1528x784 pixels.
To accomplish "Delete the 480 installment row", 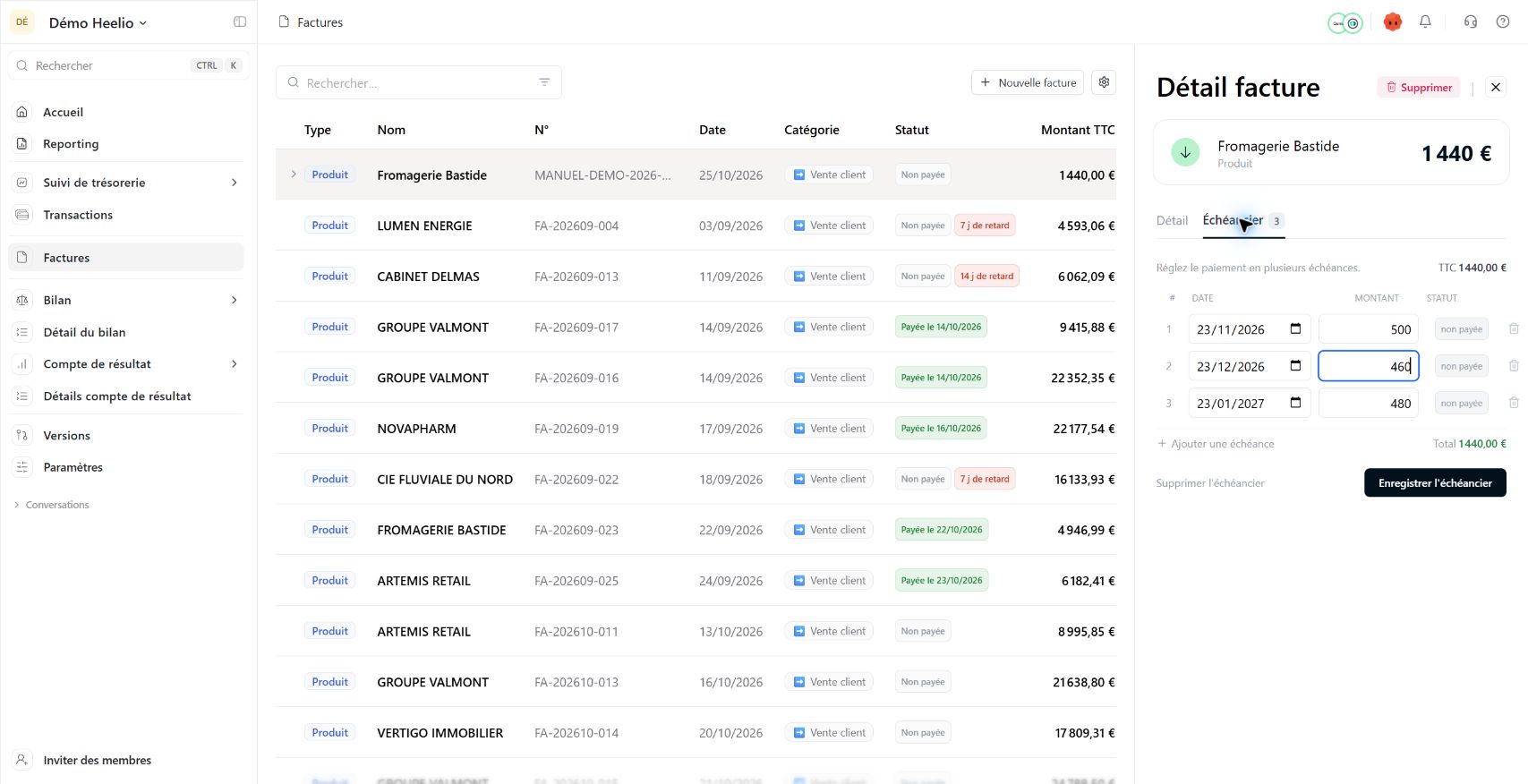I will point(1514,403).
